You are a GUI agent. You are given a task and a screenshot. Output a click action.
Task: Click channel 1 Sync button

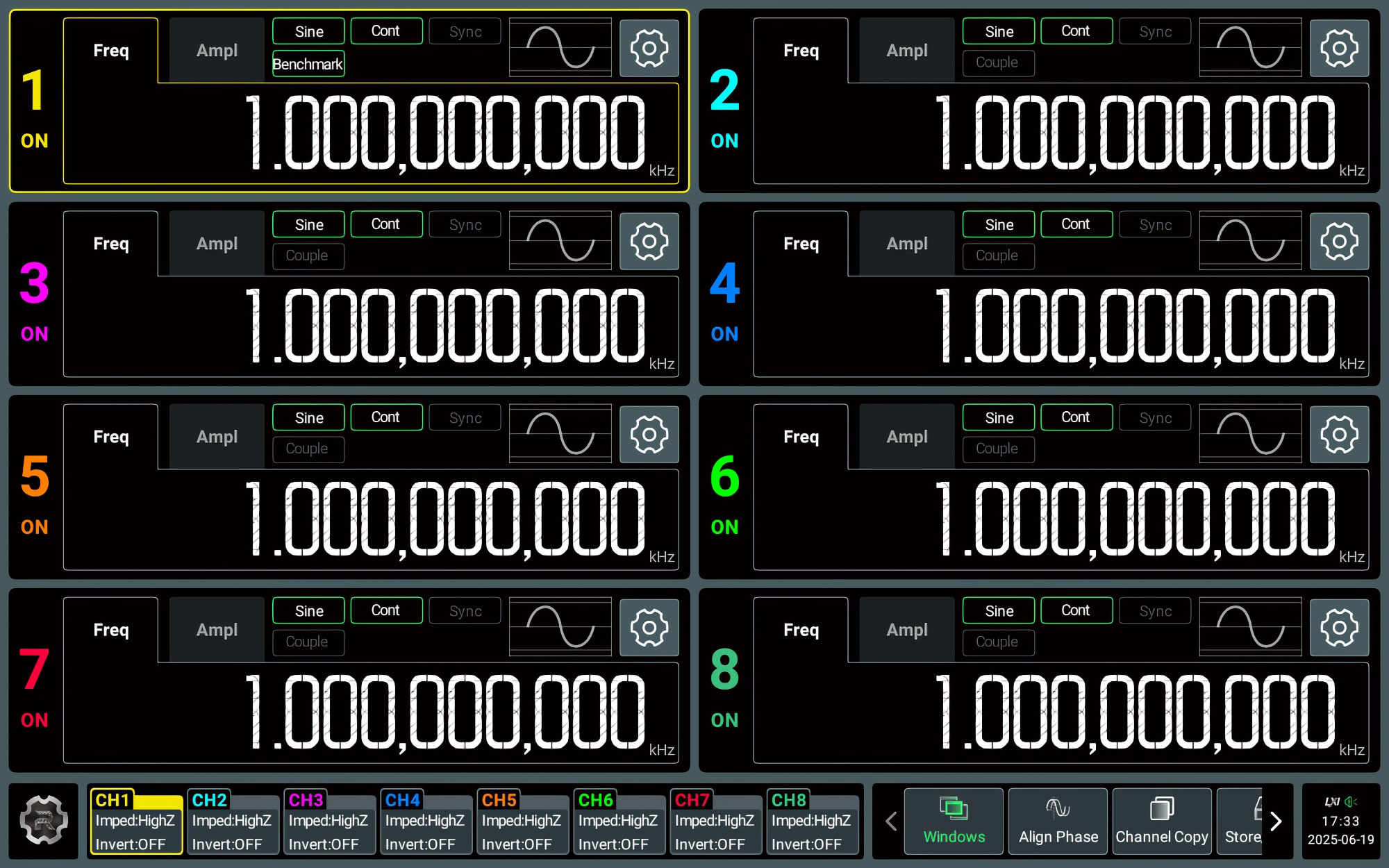click(465, 31)
